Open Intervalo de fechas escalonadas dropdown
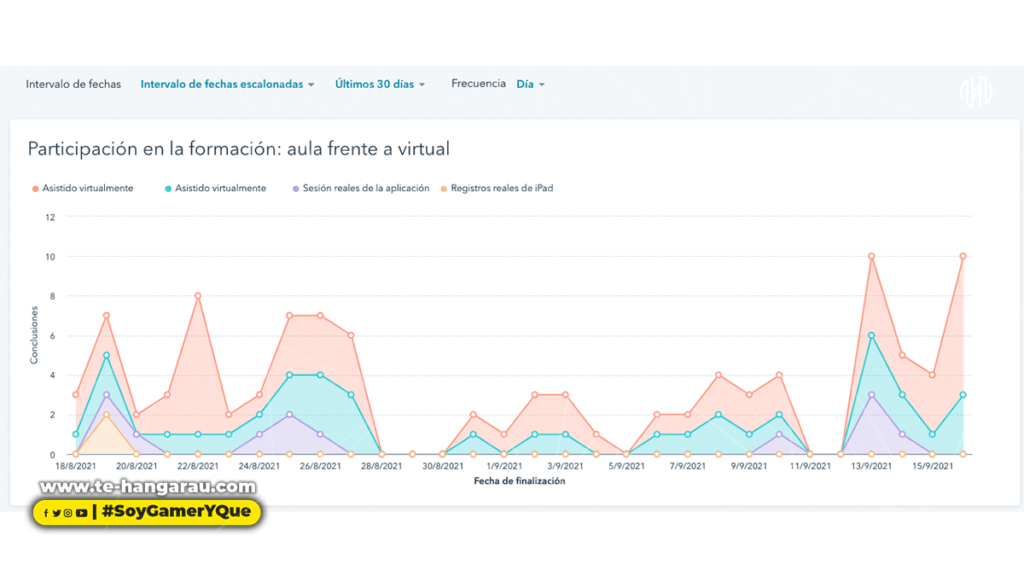 tap(227, 85)
